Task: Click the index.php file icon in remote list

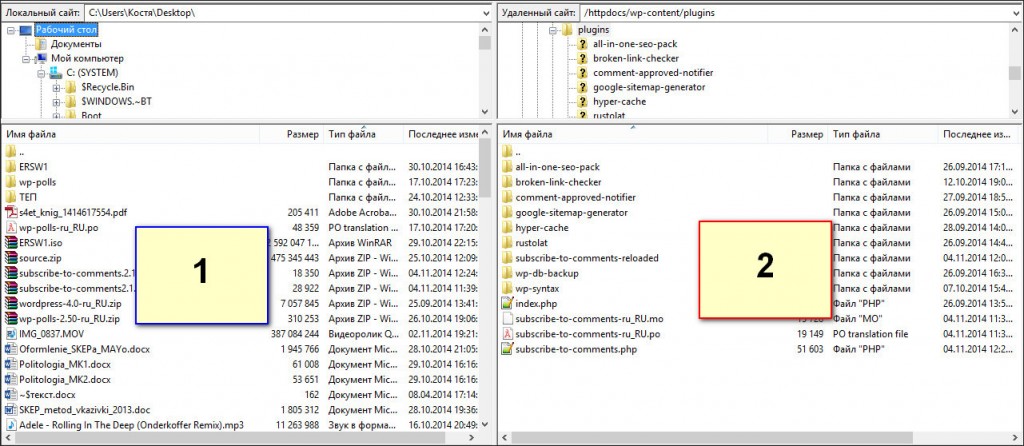Action: [507, 303]
